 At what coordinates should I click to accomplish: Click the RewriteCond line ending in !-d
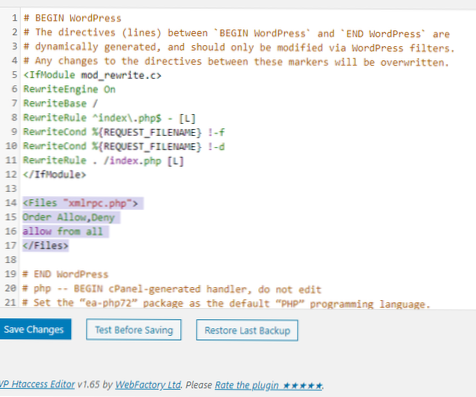coord(124,146)
